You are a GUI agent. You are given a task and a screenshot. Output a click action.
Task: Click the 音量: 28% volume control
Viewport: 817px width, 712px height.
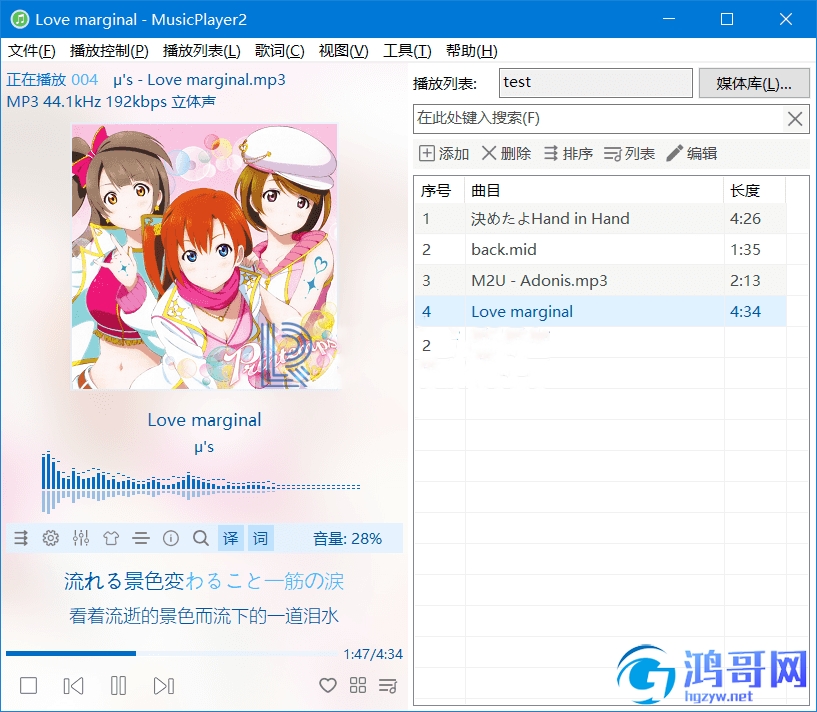click(x=348, y=538)
